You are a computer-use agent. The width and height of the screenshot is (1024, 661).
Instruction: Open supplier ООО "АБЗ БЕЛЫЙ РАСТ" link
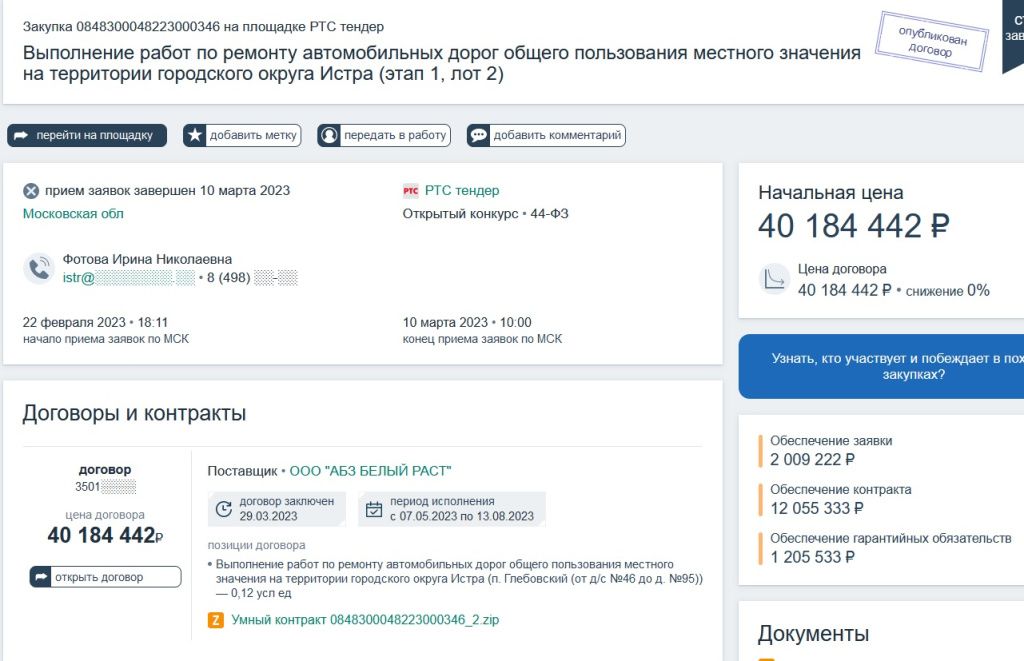(x=371, y=471)
